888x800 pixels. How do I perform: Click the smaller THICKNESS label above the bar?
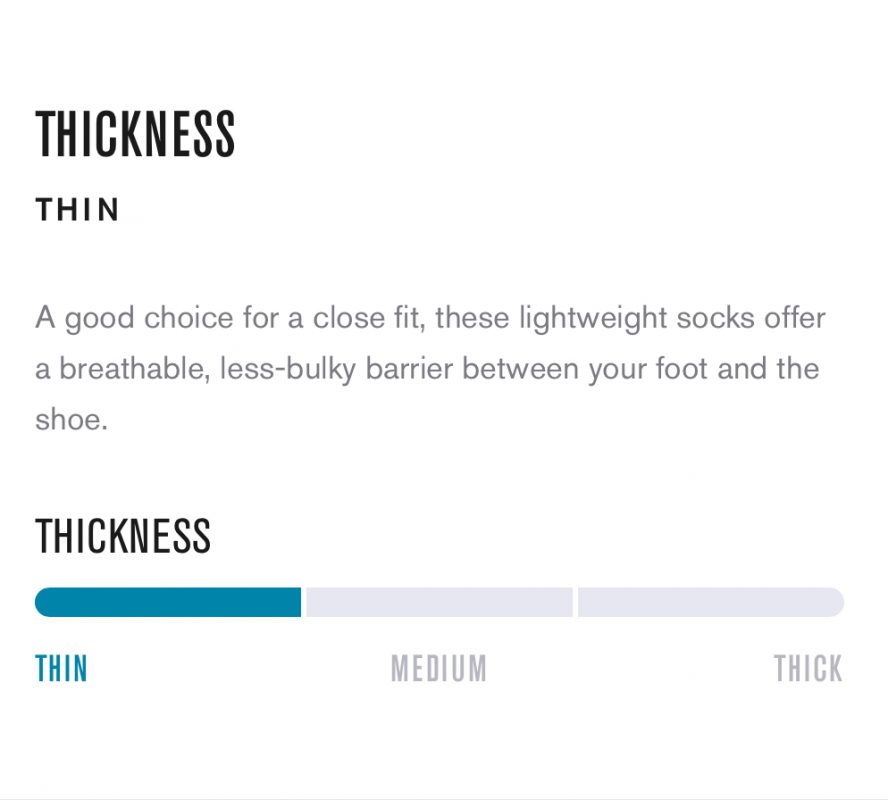(123, 537)
